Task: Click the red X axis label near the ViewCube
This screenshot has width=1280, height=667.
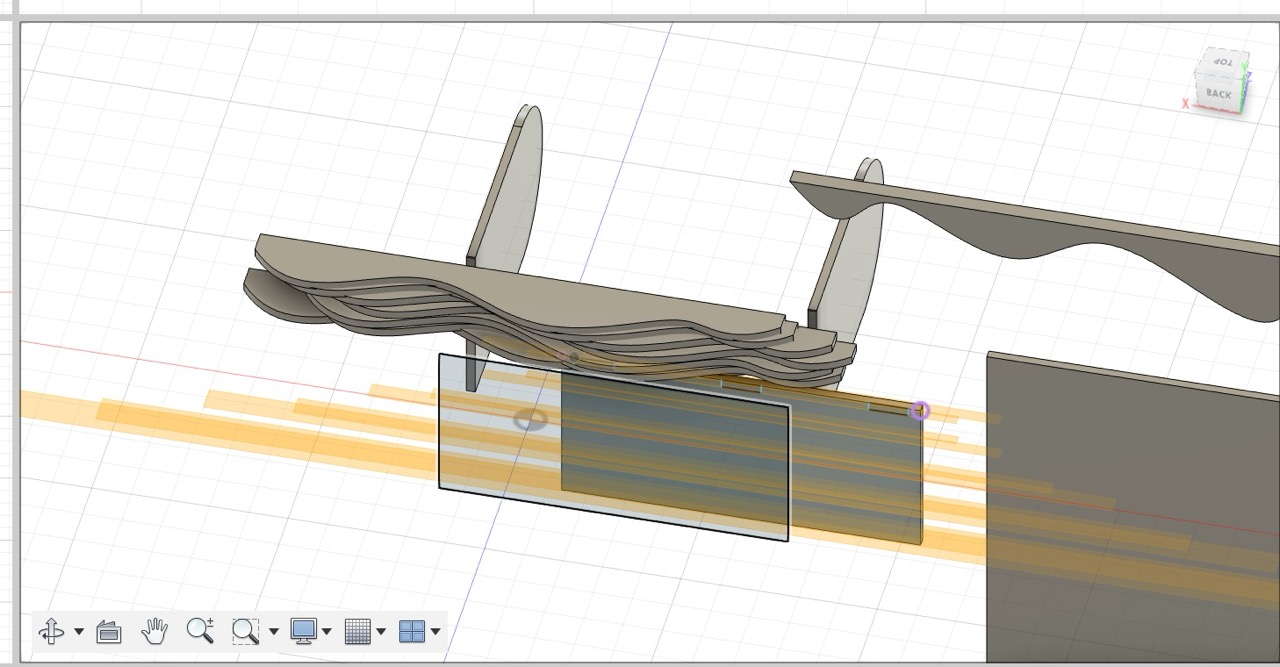Action: tap(1186, 103)
